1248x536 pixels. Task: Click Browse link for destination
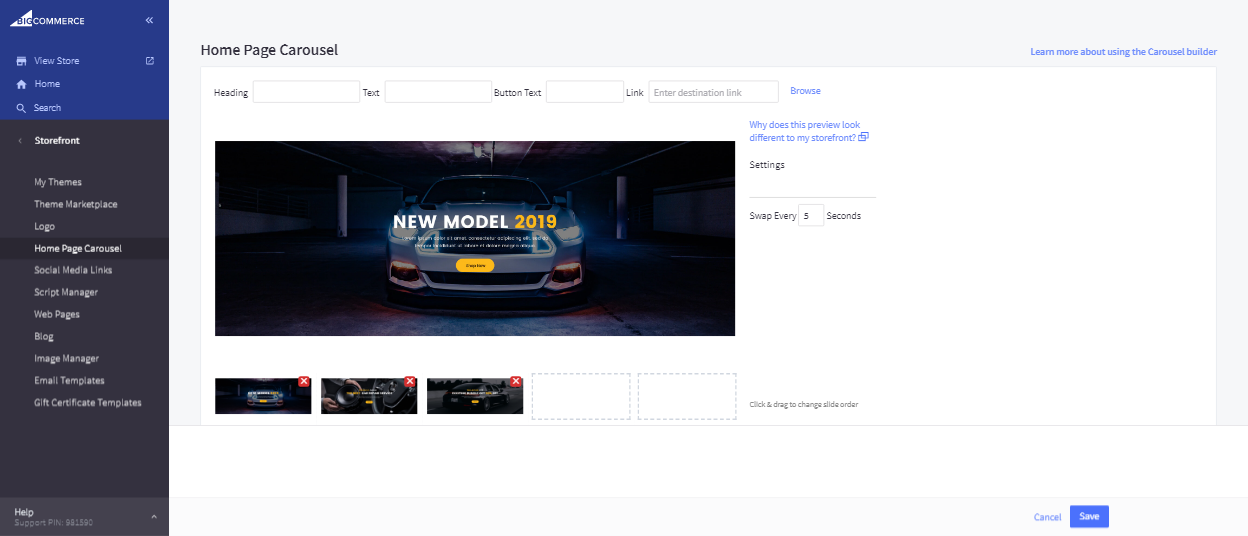point(805,91)
